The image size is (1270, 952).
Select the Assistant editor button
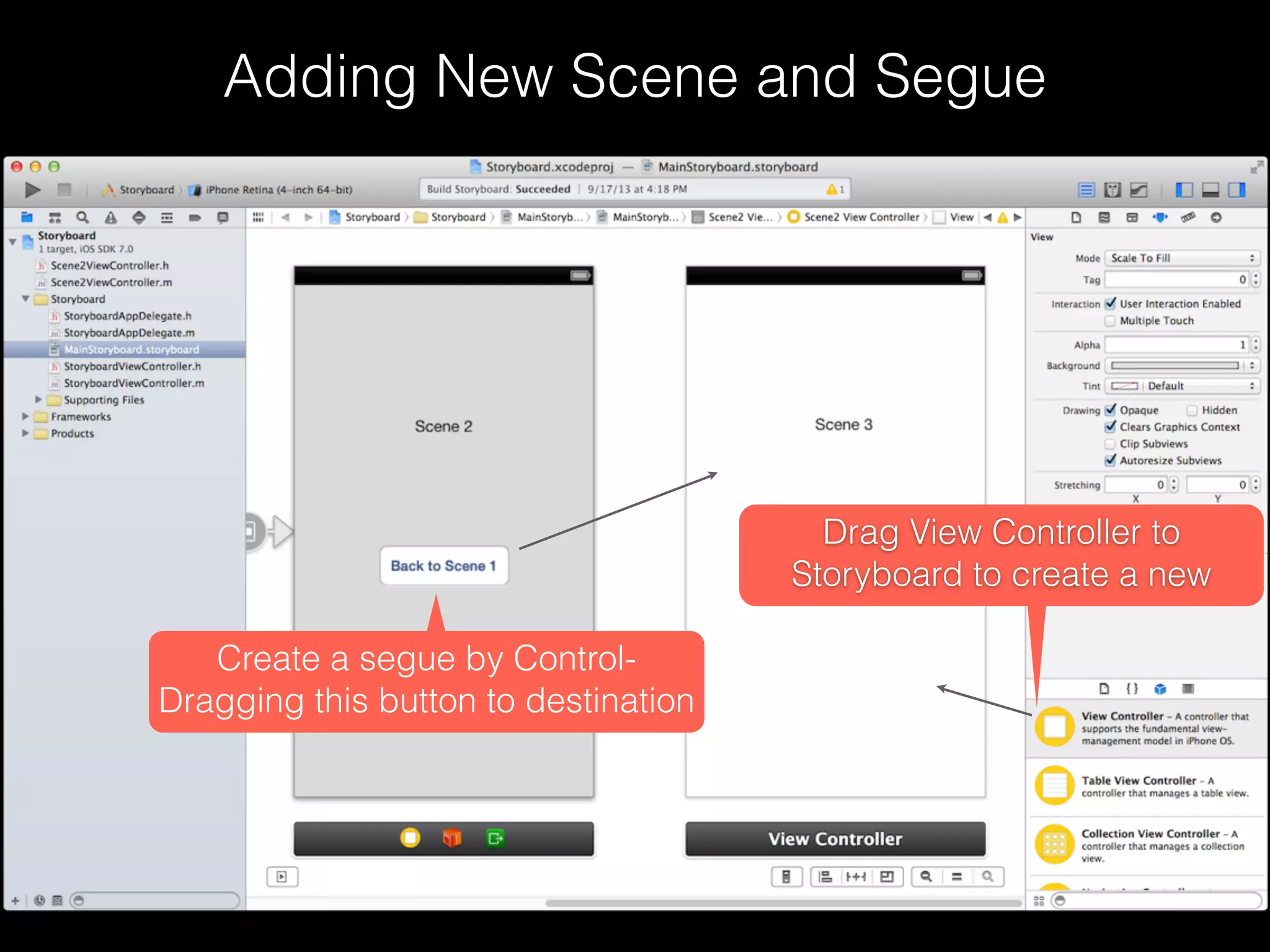pyautogui.click(x=1113, y=190)
